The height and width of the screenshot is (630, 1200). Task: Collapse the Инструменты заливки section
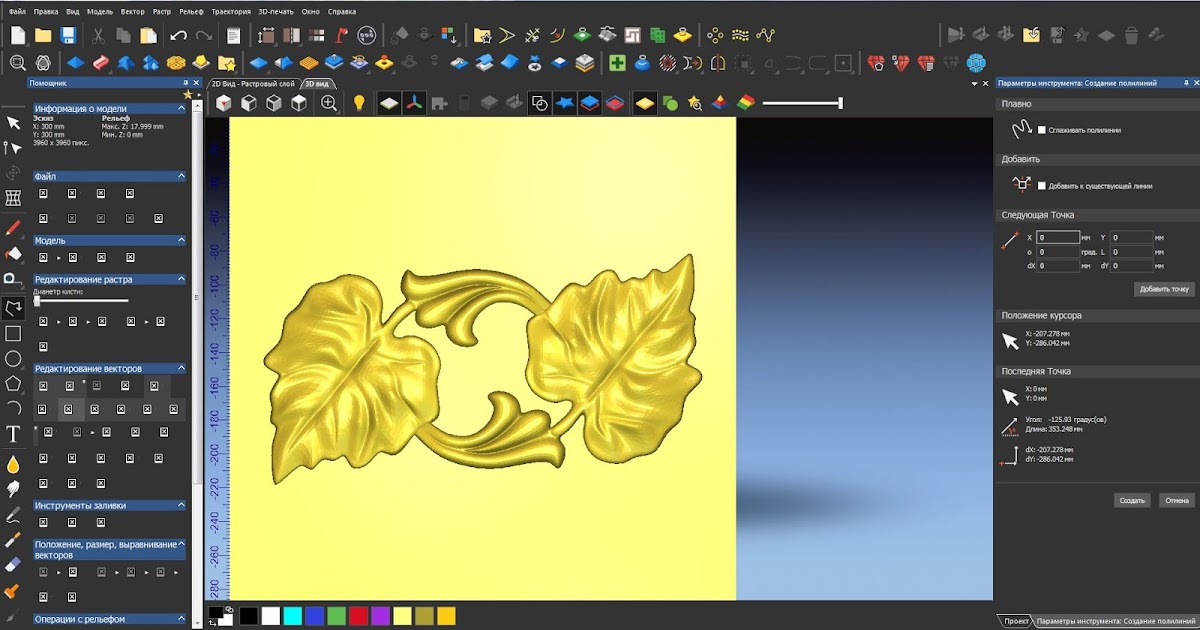click(181, 505)
